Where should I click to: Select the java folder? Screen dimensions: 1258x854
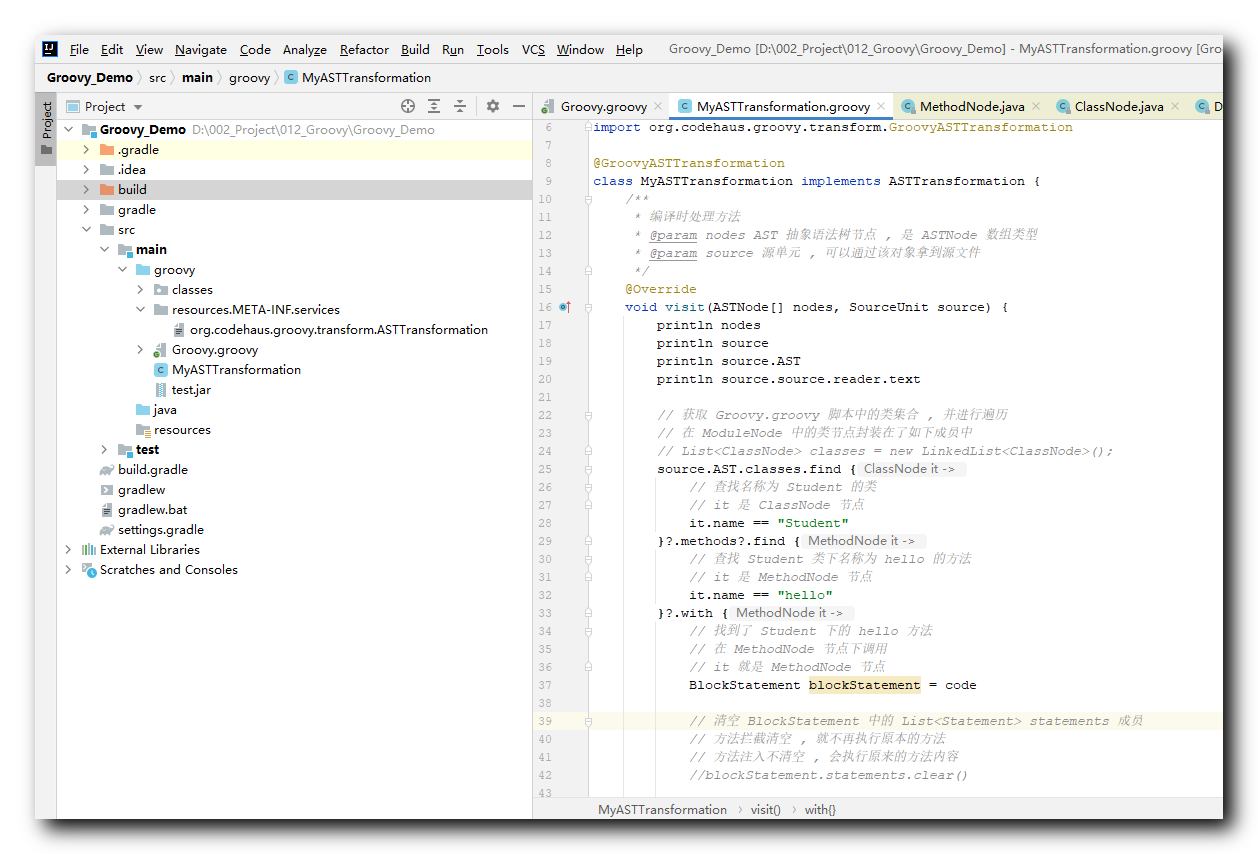click(165, 409)
